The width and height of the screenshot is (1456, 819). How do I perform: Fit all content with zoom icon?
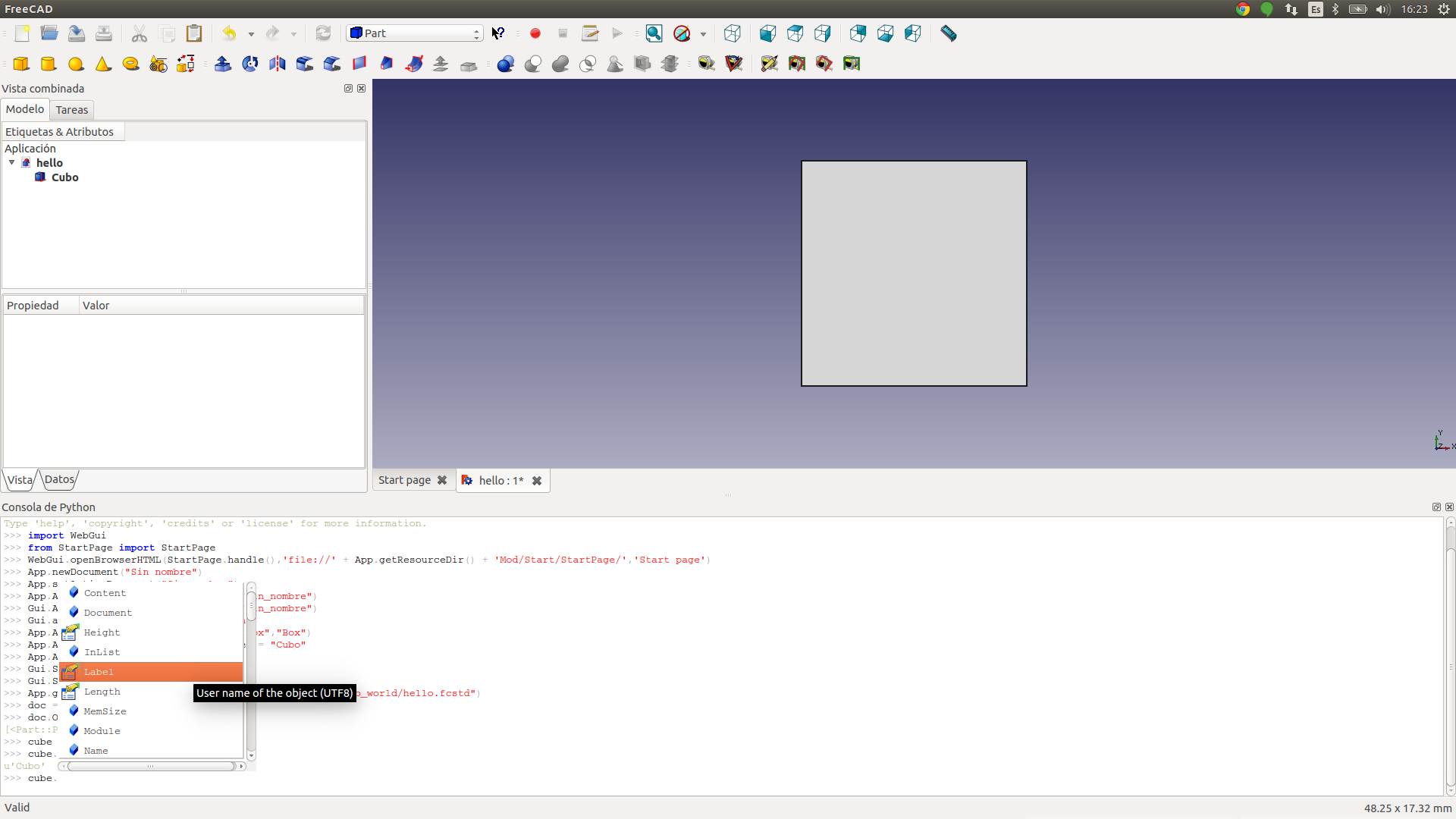pos(654,33)
